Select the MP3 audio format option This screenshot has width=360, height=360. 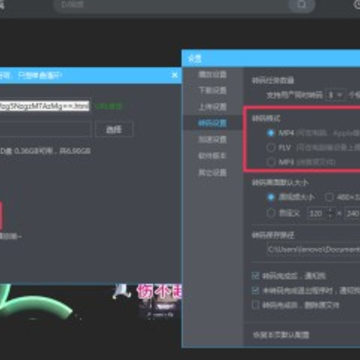pyautogui.click(x=270, y=162)
